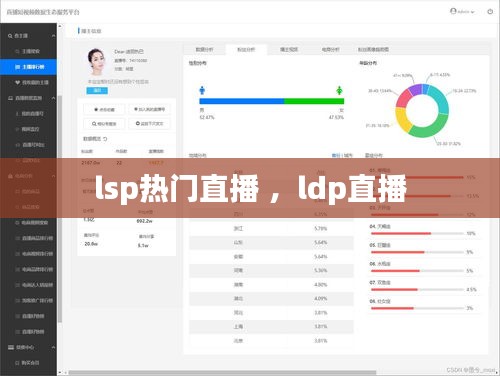Screen dimensions: 500x376
Task: Click the heart icon for 我收藏的主播
Action: pos(17,82)
